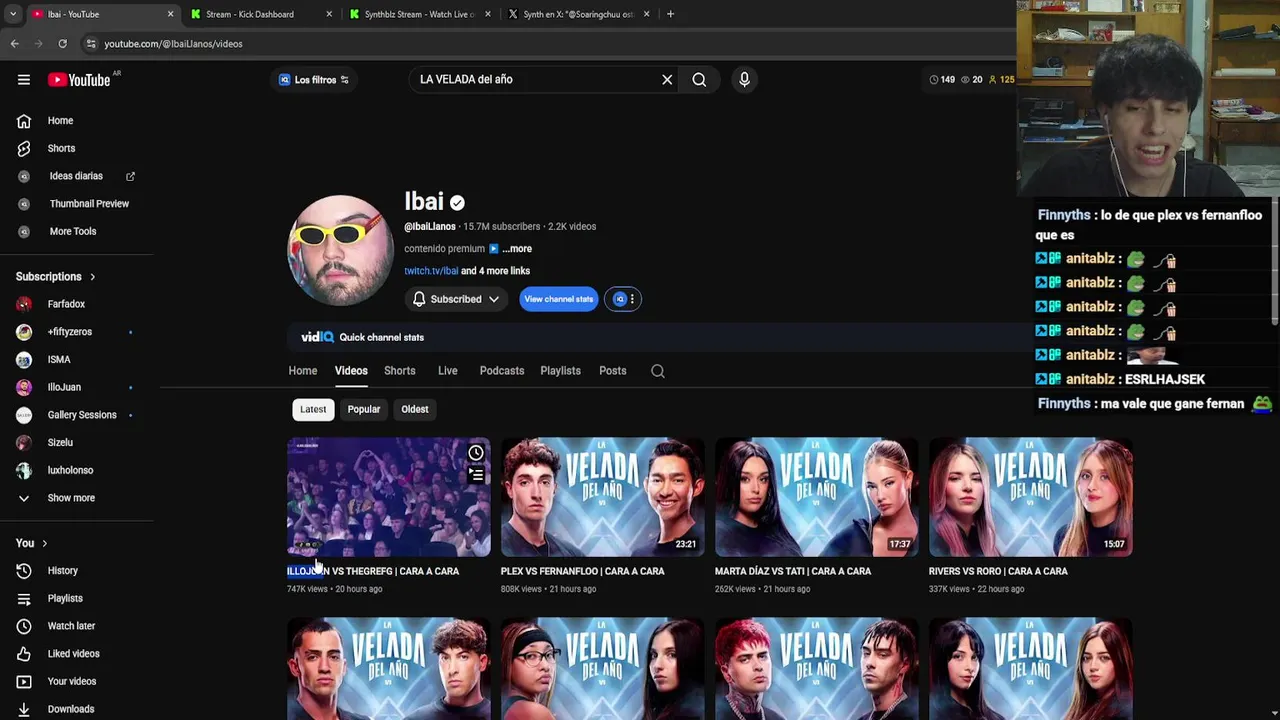
Task: Open Marta Díaz vs Tati thumbnail
Action: pyautogui.click(x=816, y=497)
